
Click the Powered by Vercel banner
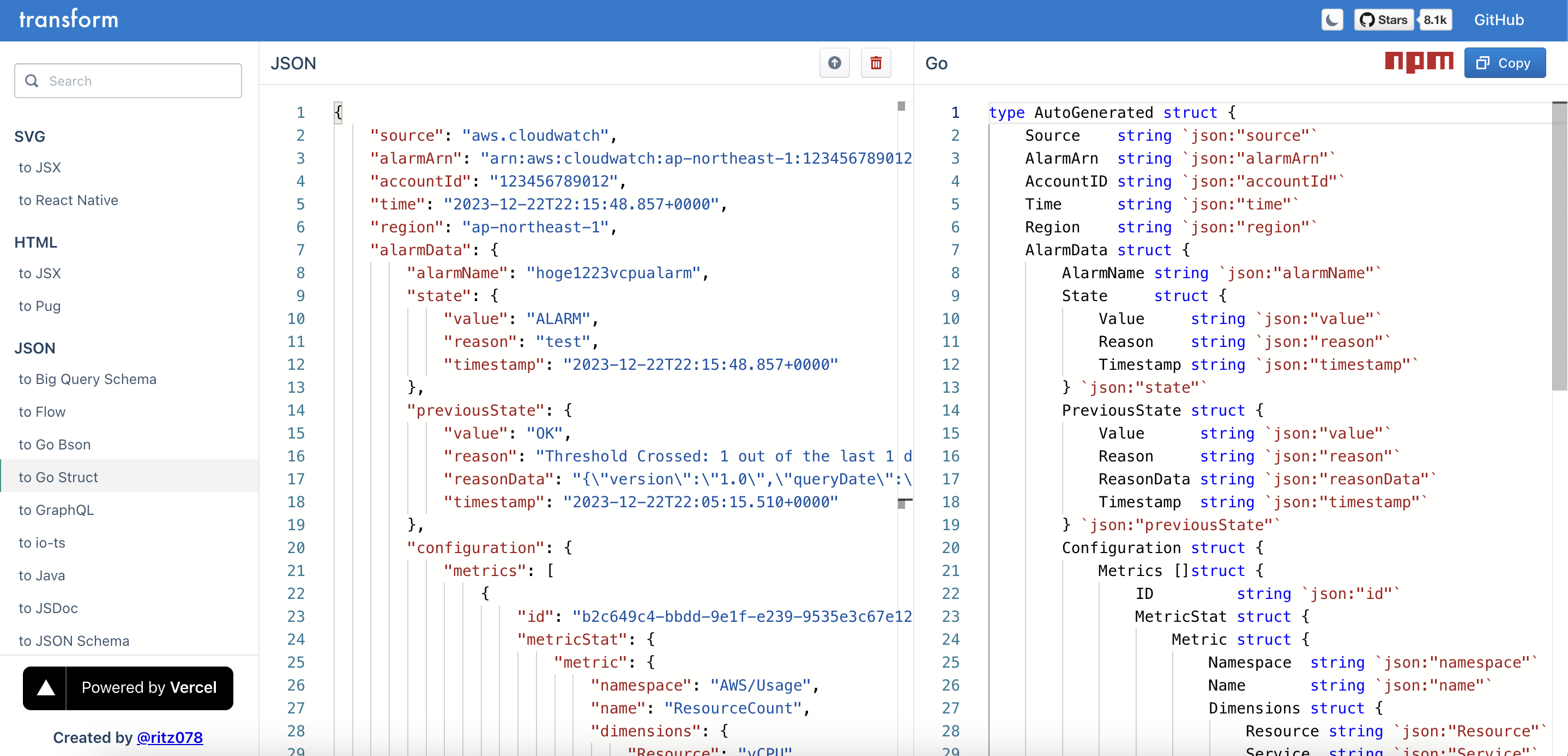[x=148, y=688]
